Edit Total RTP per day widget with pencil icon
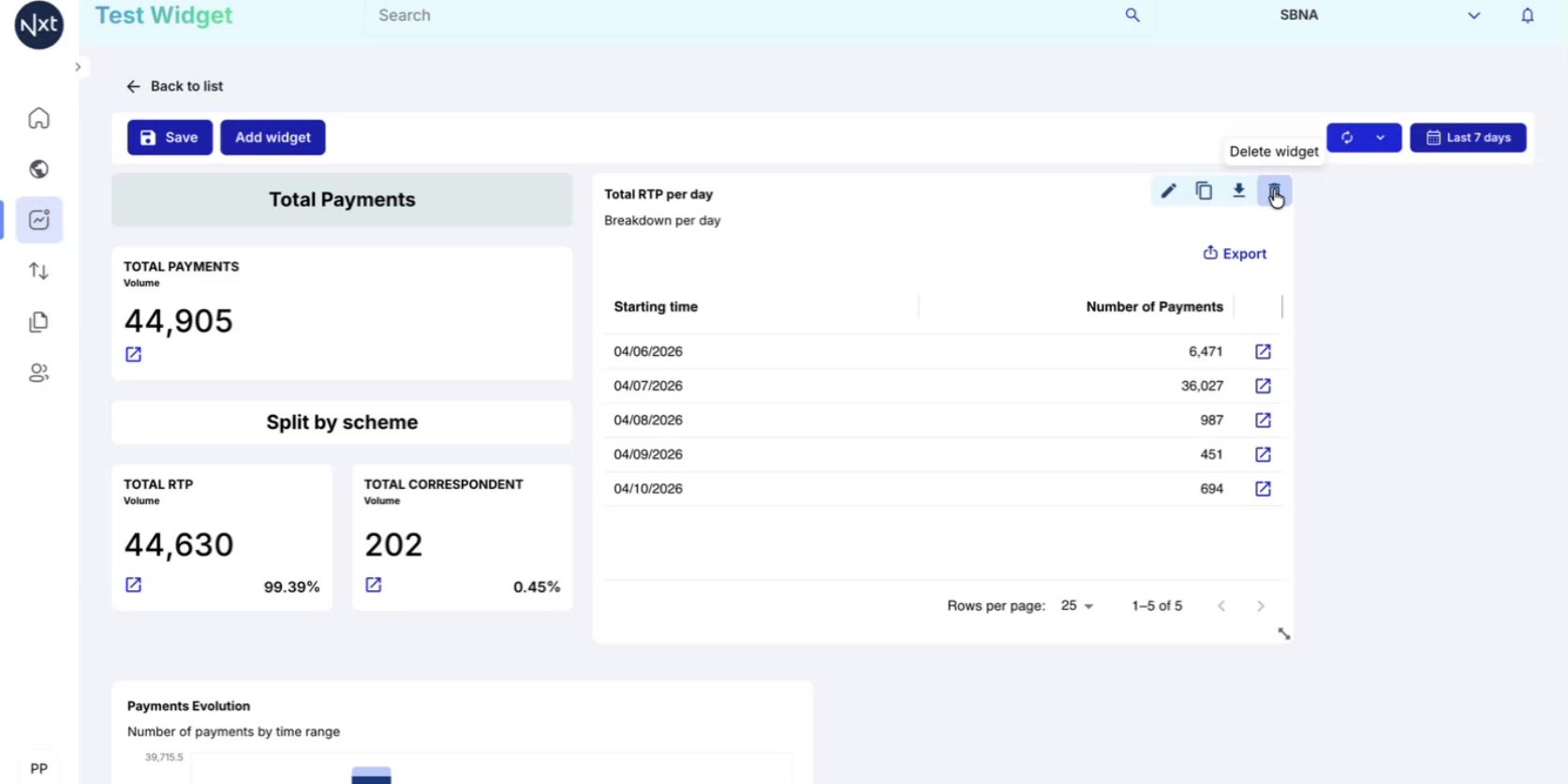Image resolution: width=1568 pixels, height=784 pixels. coord(1168,191)
